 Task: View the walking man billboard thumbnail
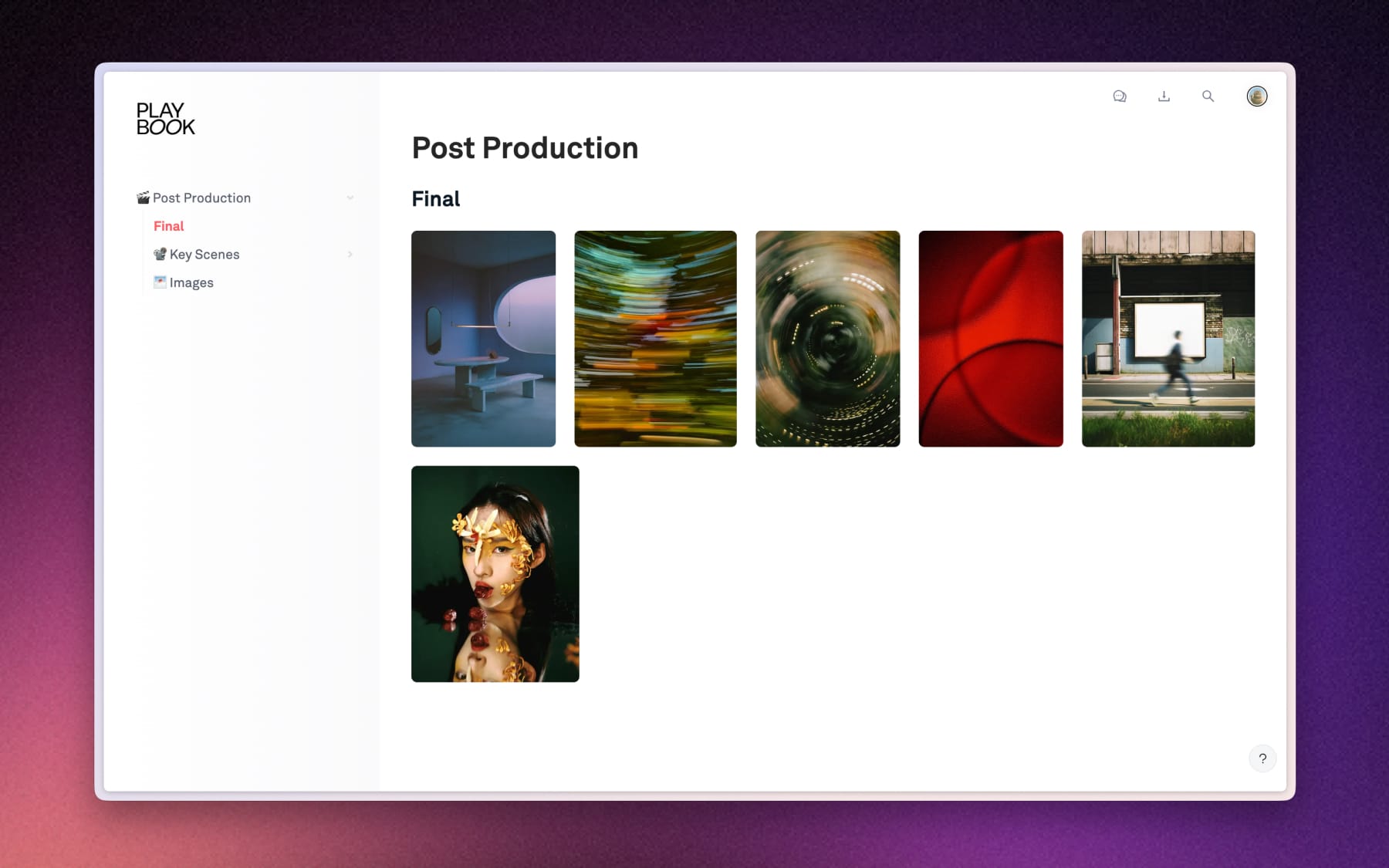click(1168, 339)
